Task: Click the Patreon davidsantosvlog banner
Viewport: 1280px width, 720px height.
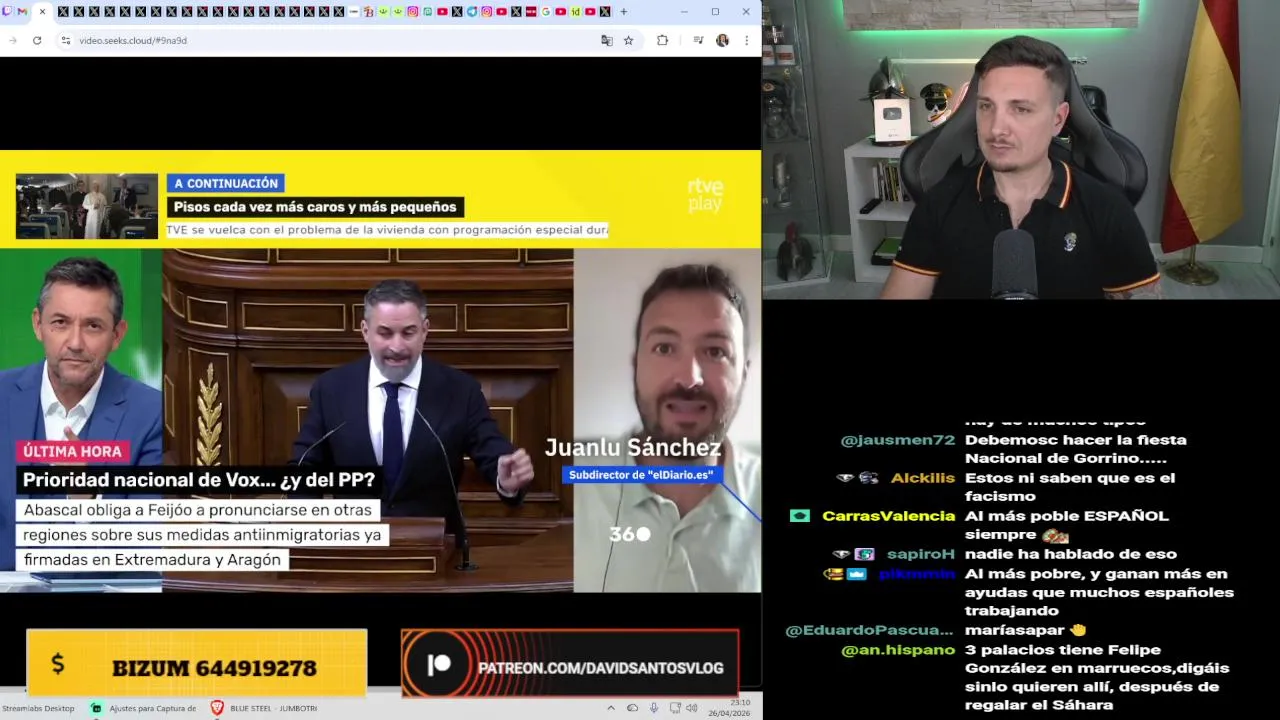Action: click(x=570, y=664)
